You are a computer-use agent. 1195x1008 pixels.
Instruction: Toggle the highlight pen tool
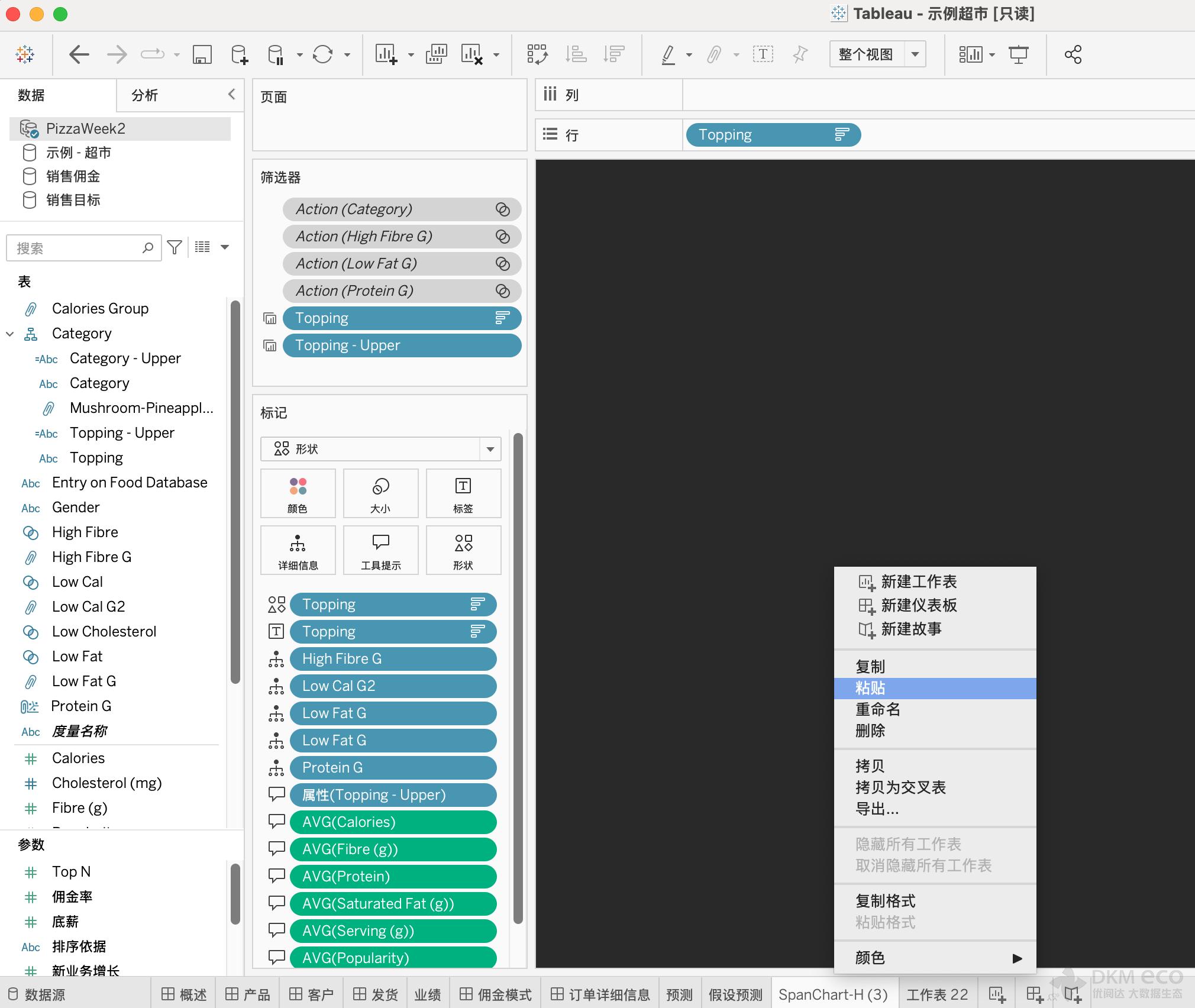pyautogui.click(x=668, y=54)
